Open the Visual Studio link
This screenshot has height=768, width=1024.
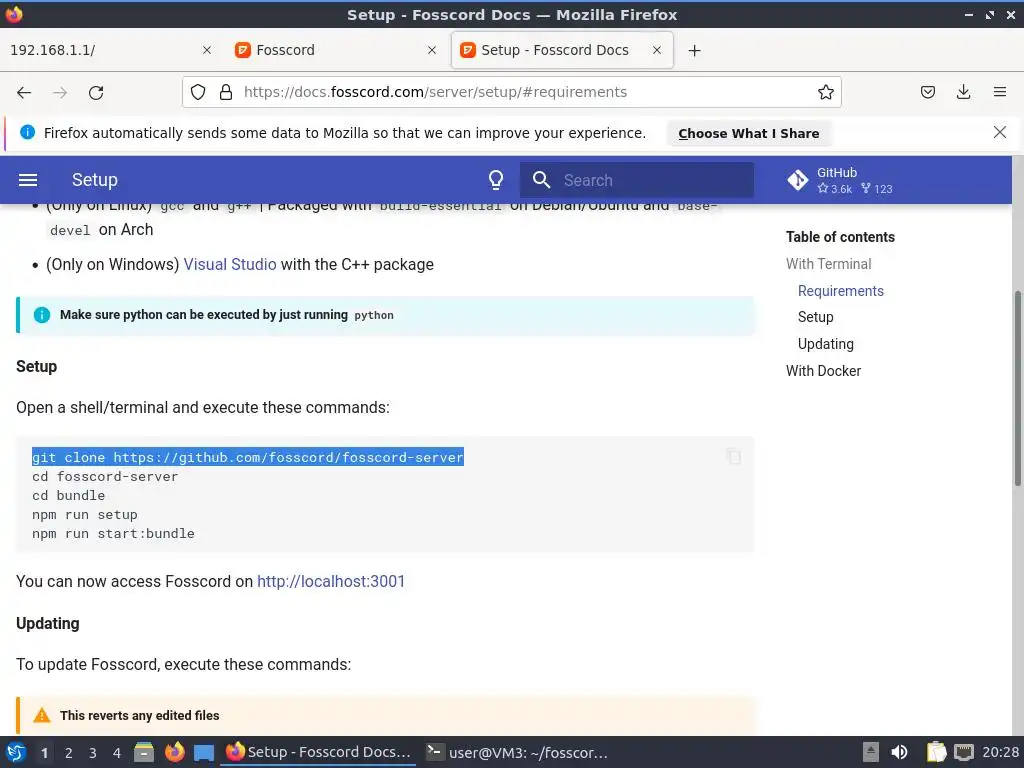[230, 264]
